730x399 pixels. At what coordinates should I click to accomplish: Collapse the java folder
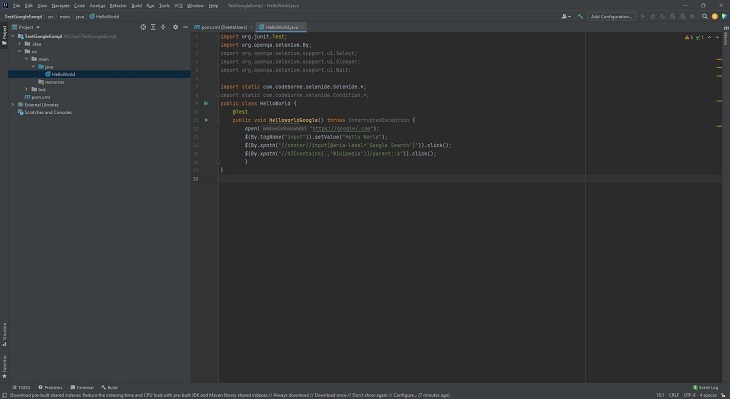34,67
